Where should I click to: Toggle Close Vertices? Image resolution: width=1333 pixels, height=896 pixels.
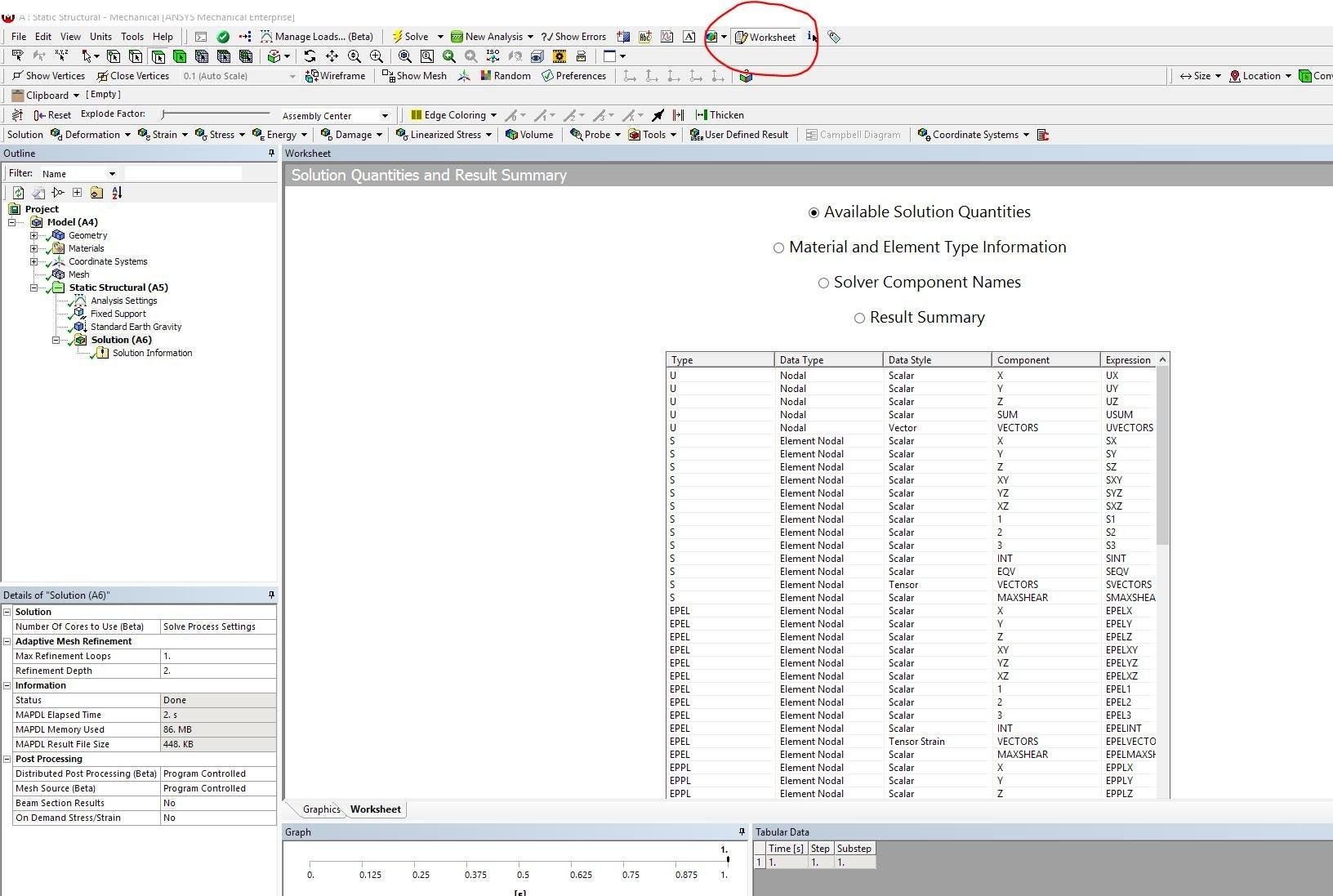133,76
